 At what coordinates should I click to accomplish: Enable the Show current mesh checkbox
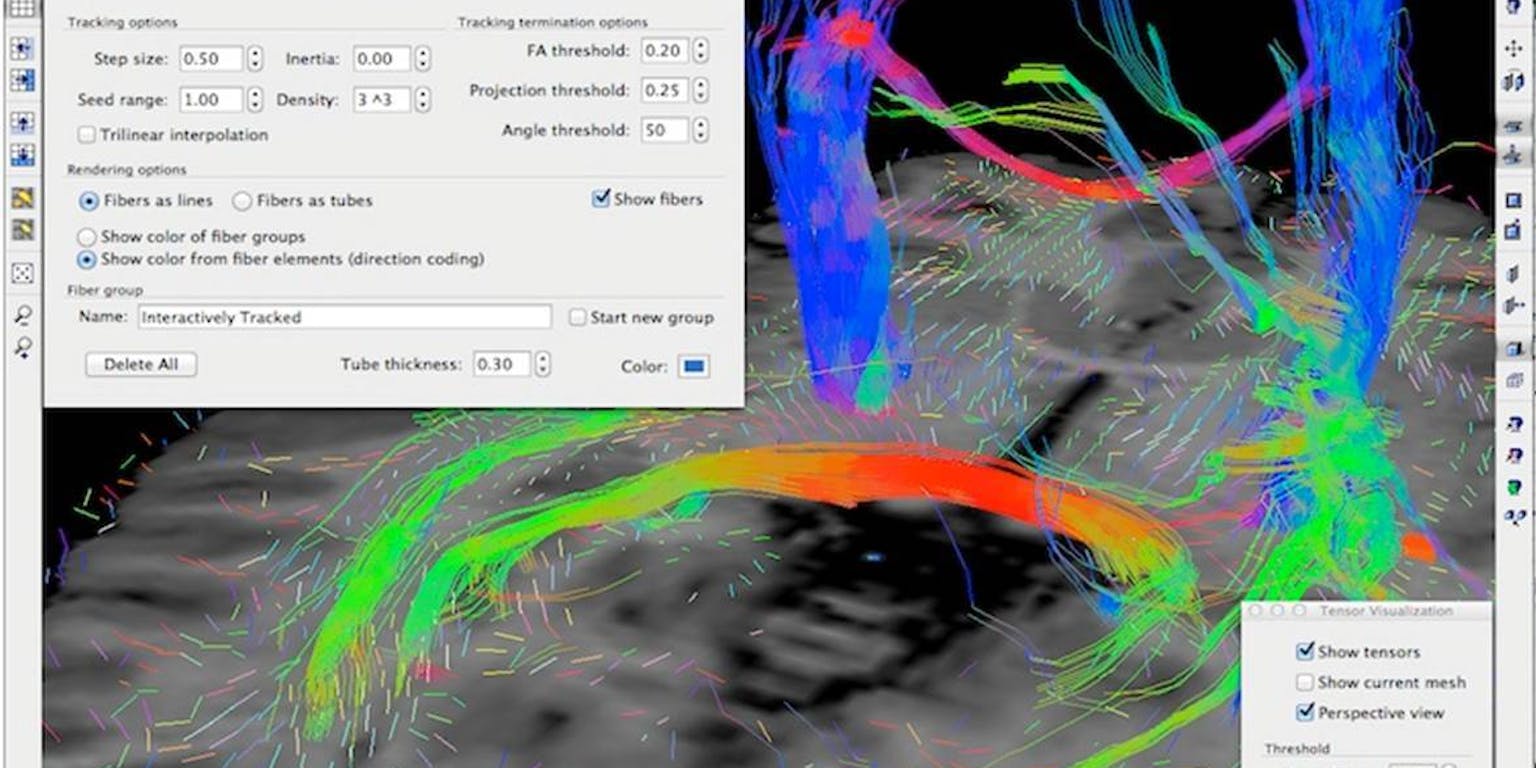[1304, 683]
